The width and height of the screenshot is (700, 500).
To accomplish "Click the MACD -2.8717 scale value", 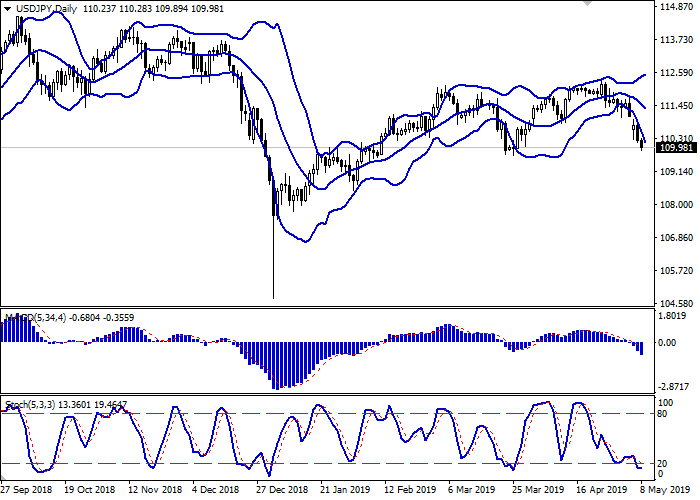I will click(672, 386).
